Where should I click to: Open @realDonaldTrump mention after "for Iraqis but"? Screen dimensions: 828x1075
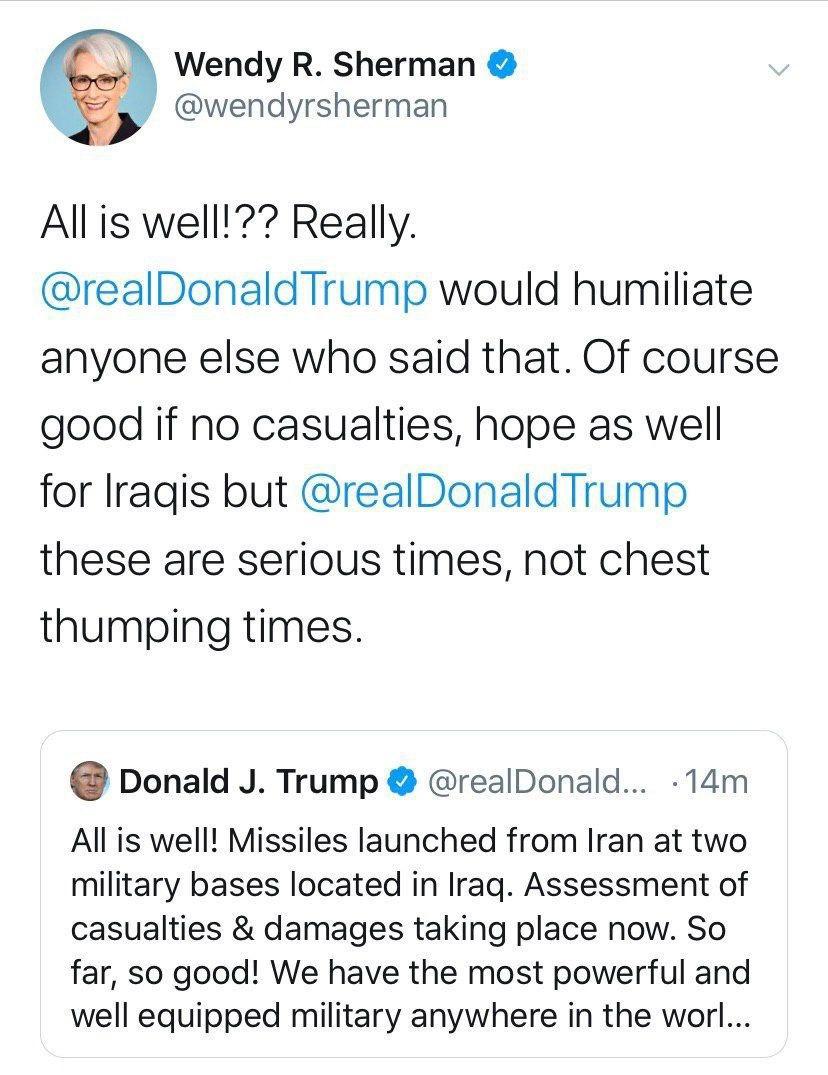coord(494,493)
